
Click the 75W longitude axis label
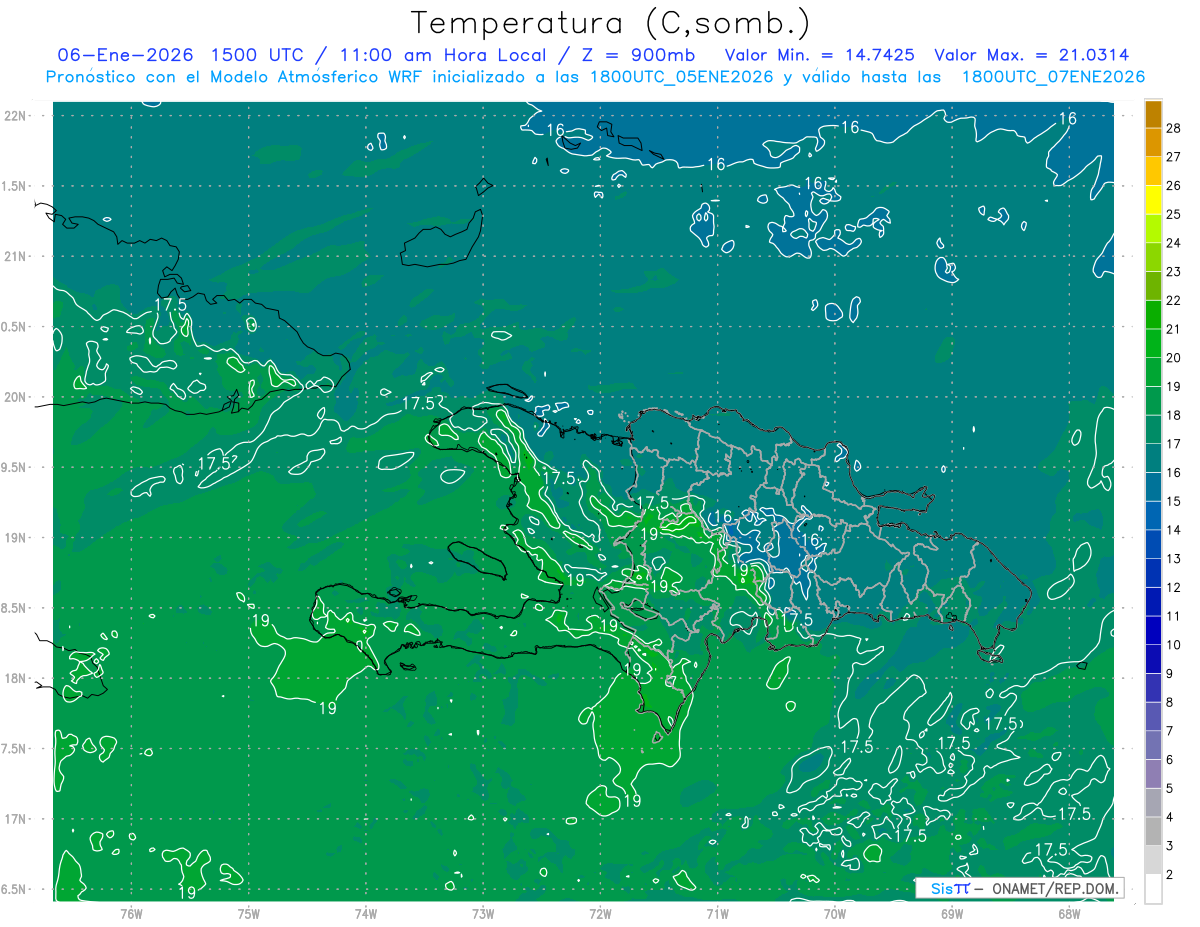point(248,913)
